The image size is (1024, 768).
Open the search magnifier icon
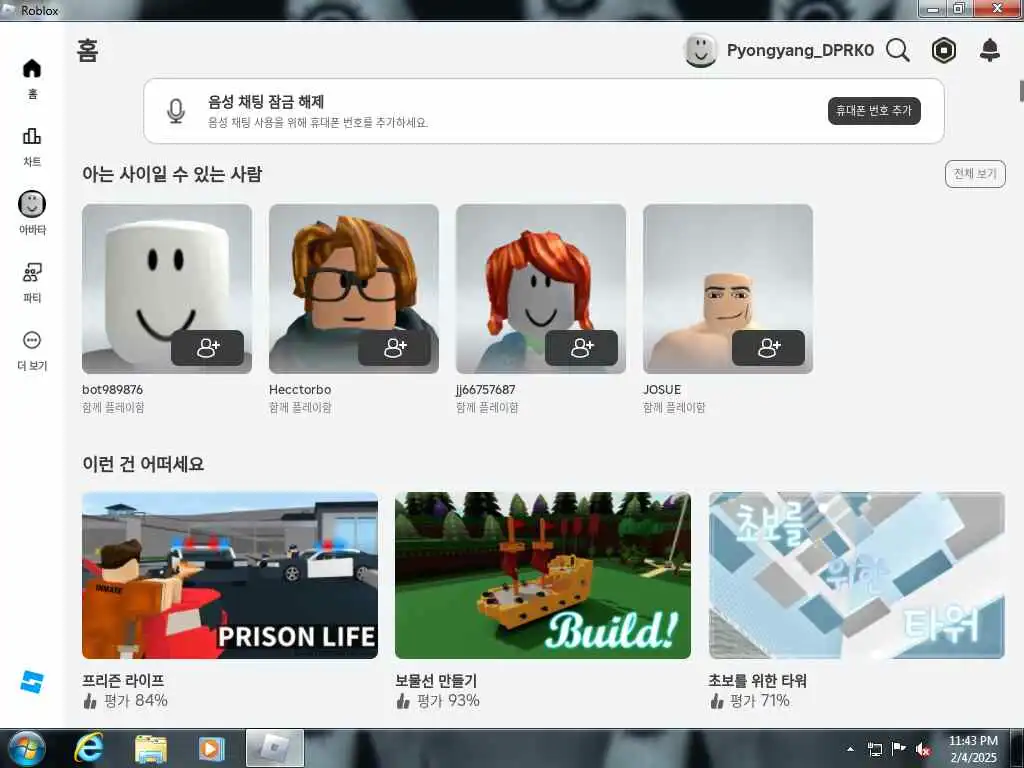898,50
